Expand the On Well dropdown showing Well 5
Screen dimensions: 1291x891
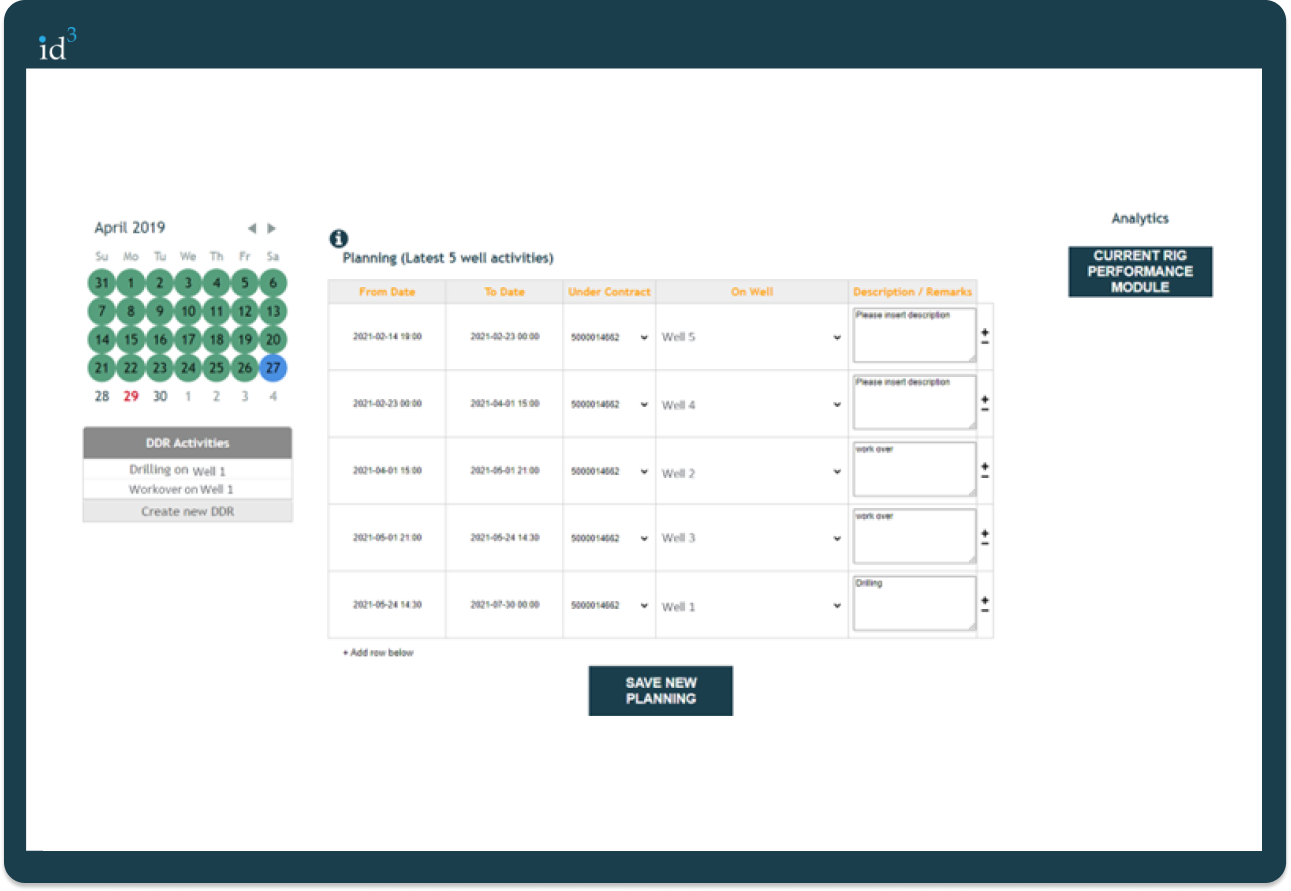coord(752,337)
